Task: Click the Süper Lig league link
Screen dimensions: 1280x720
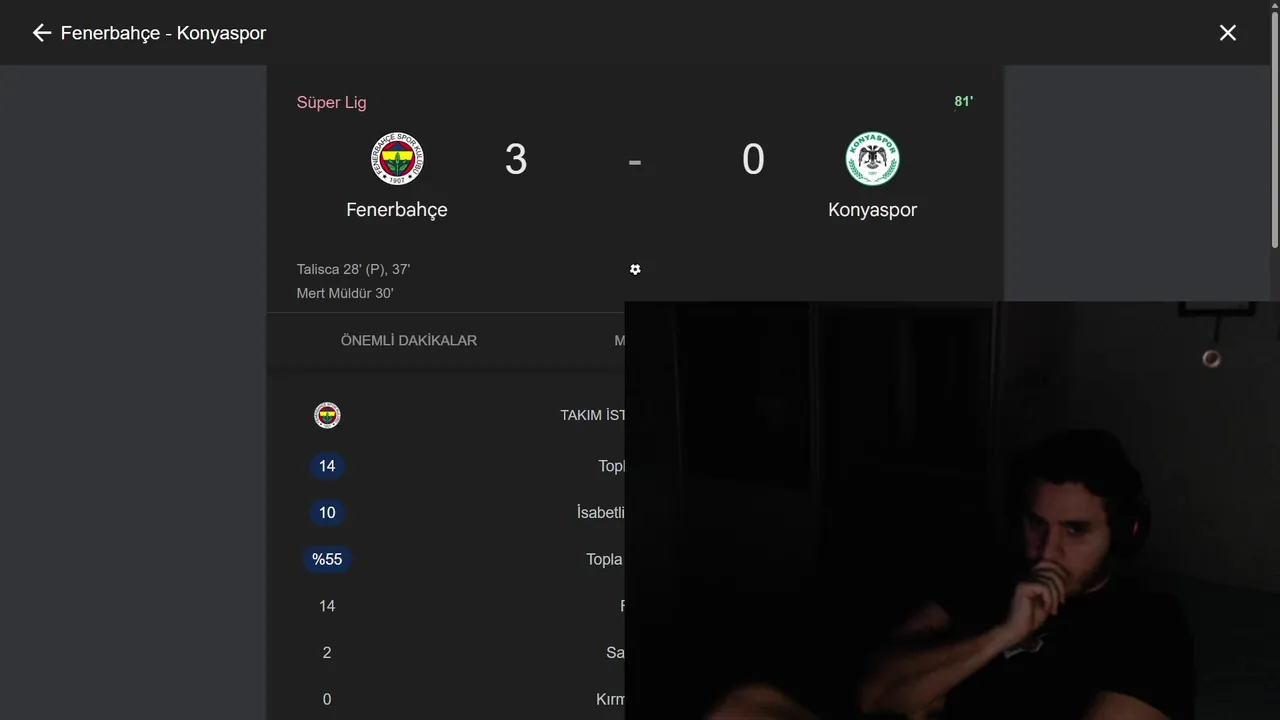Action: point(331,102)
